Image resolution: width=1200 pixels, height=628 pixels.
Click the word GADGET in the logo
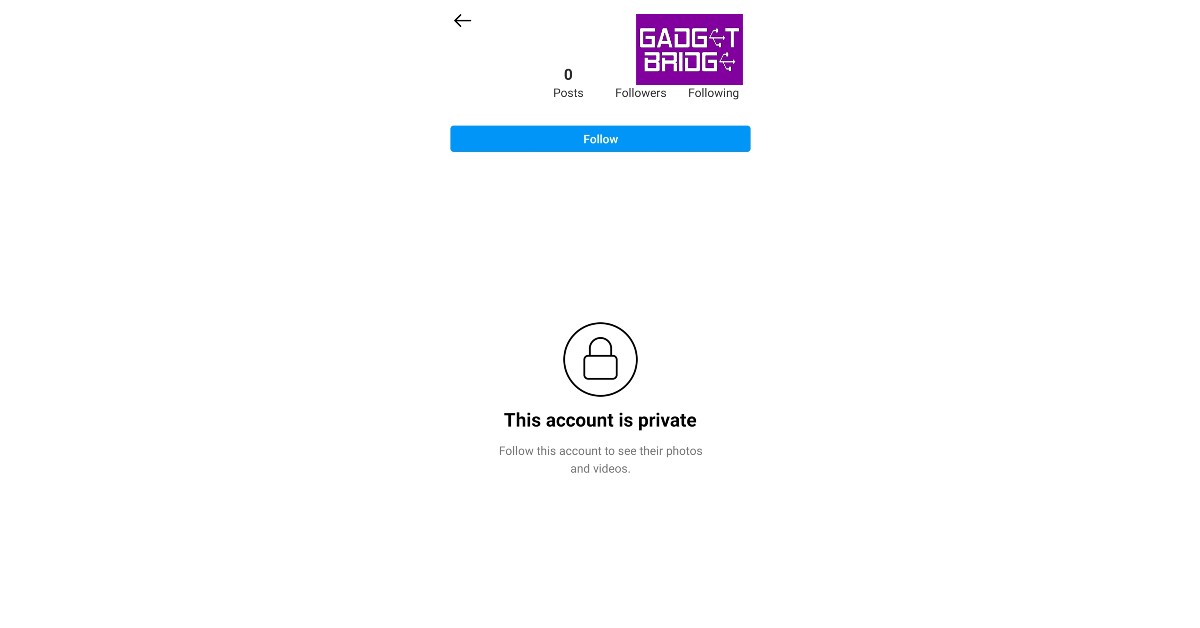(689, 38)
